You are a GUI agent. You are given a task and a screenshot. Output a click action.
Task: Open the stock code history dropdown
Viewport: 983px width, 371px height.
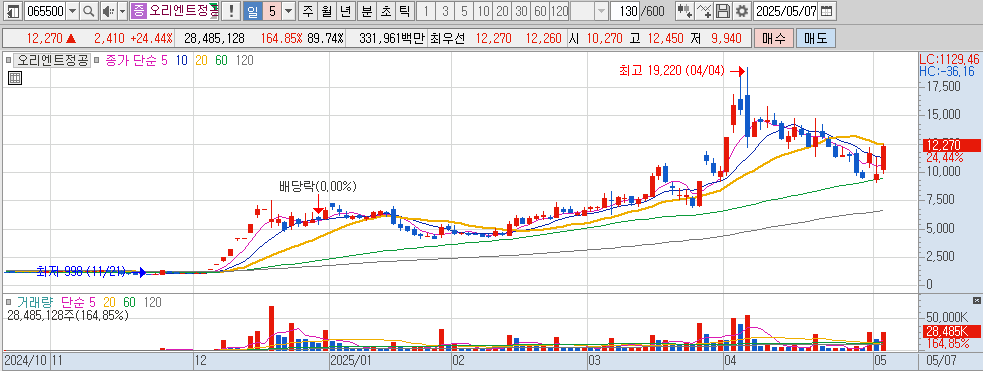[72, 11]
